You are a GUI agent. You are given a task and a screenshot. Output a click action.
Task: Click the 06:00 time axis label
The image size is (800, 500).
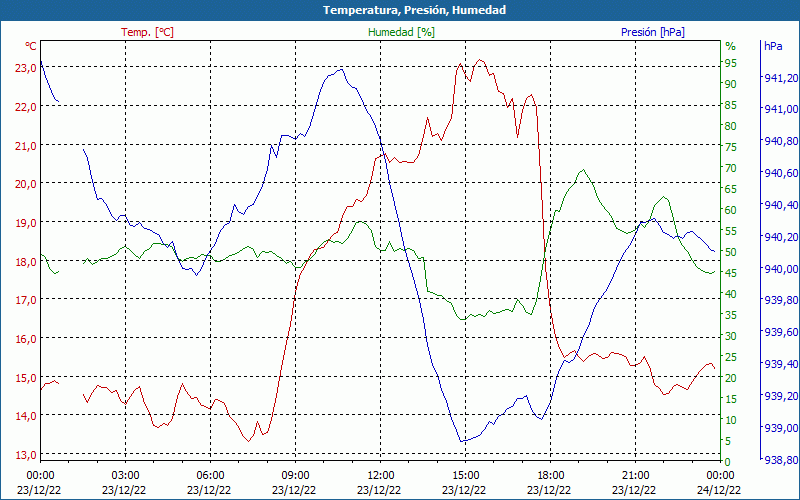point(210,476)
